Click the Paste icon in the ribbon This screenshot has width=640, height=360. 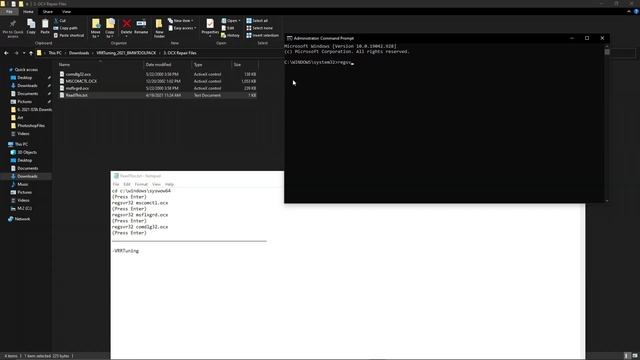[x=45, y=26]
